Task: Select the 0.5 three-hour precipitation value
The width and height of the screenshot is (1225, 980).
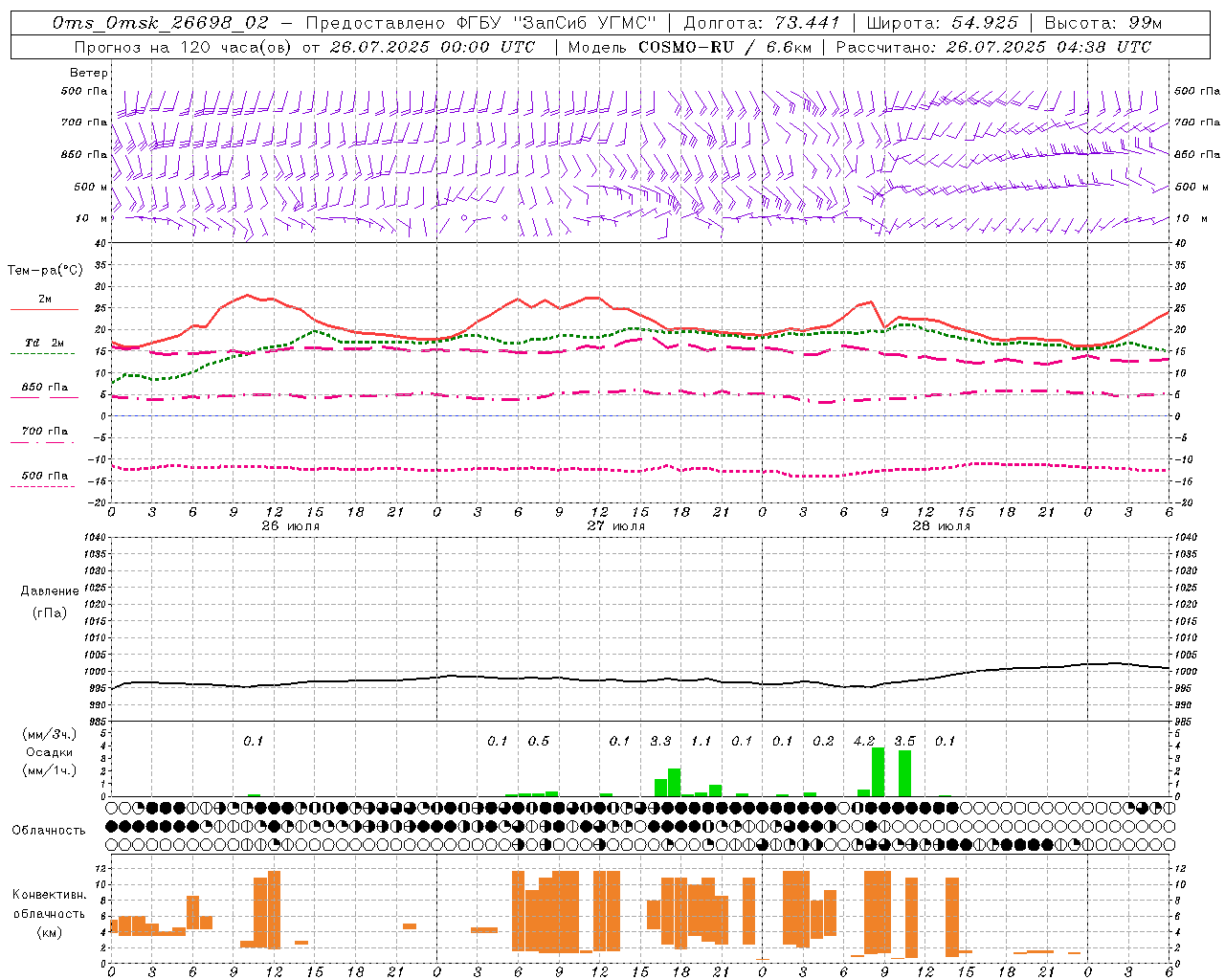Action: [x=538, y=741]
